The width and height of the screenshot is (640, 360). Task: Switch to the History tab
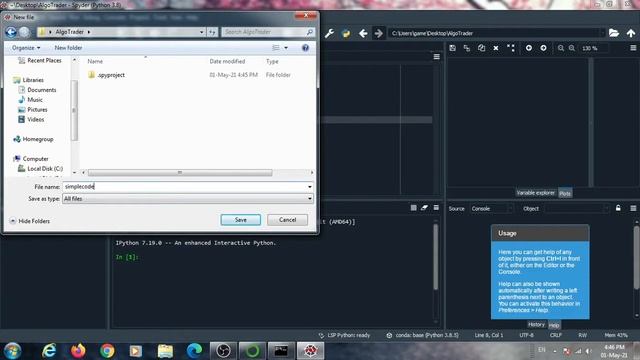[536, 324]
